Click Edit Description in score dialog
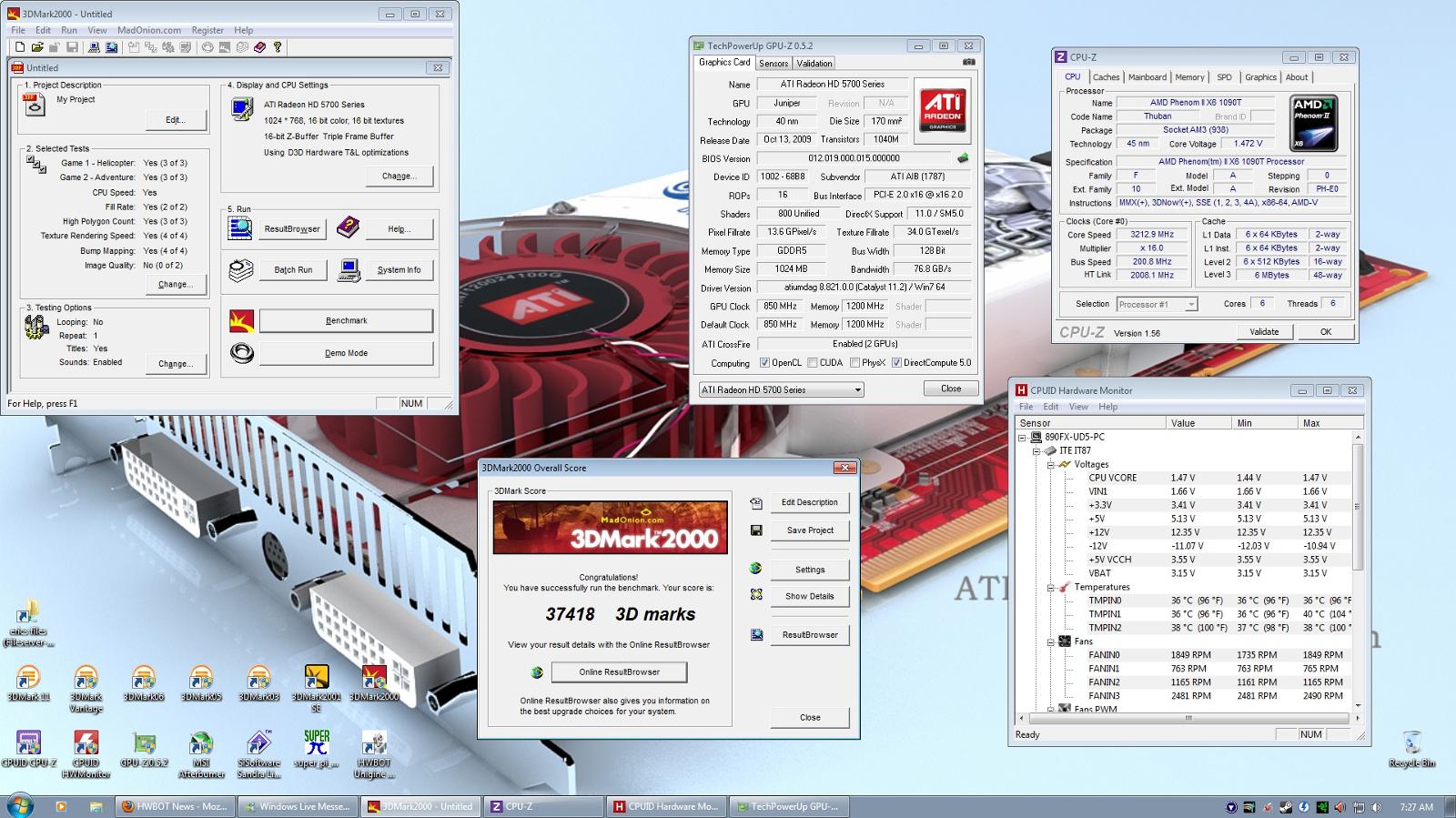Screen dimensions: 1456x818 click(x=809, y=502)
